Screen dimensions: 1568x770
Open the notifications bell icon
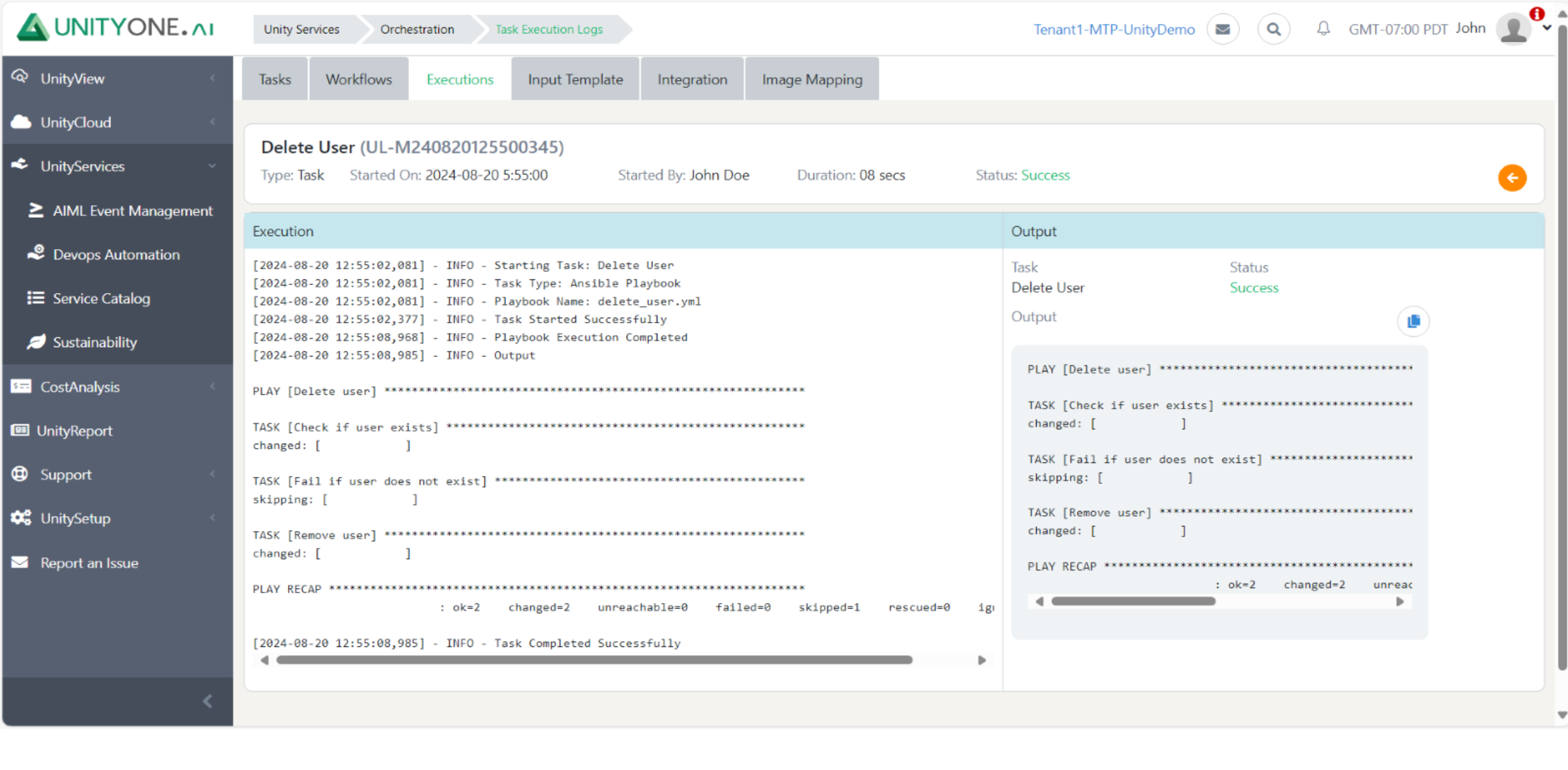click(x=1323, y=28)
